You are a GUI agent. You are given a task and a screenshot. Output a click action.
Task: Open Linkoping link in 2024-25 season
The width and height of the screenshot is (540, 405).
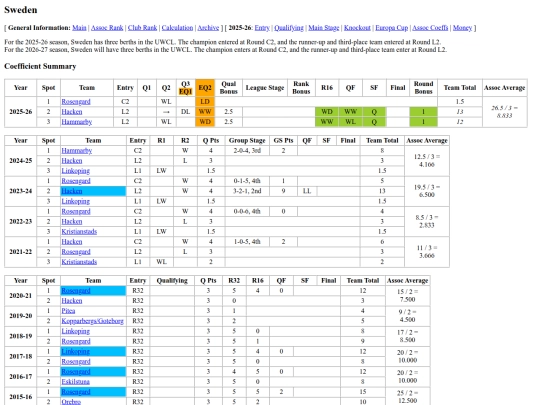tap(76, 171)
